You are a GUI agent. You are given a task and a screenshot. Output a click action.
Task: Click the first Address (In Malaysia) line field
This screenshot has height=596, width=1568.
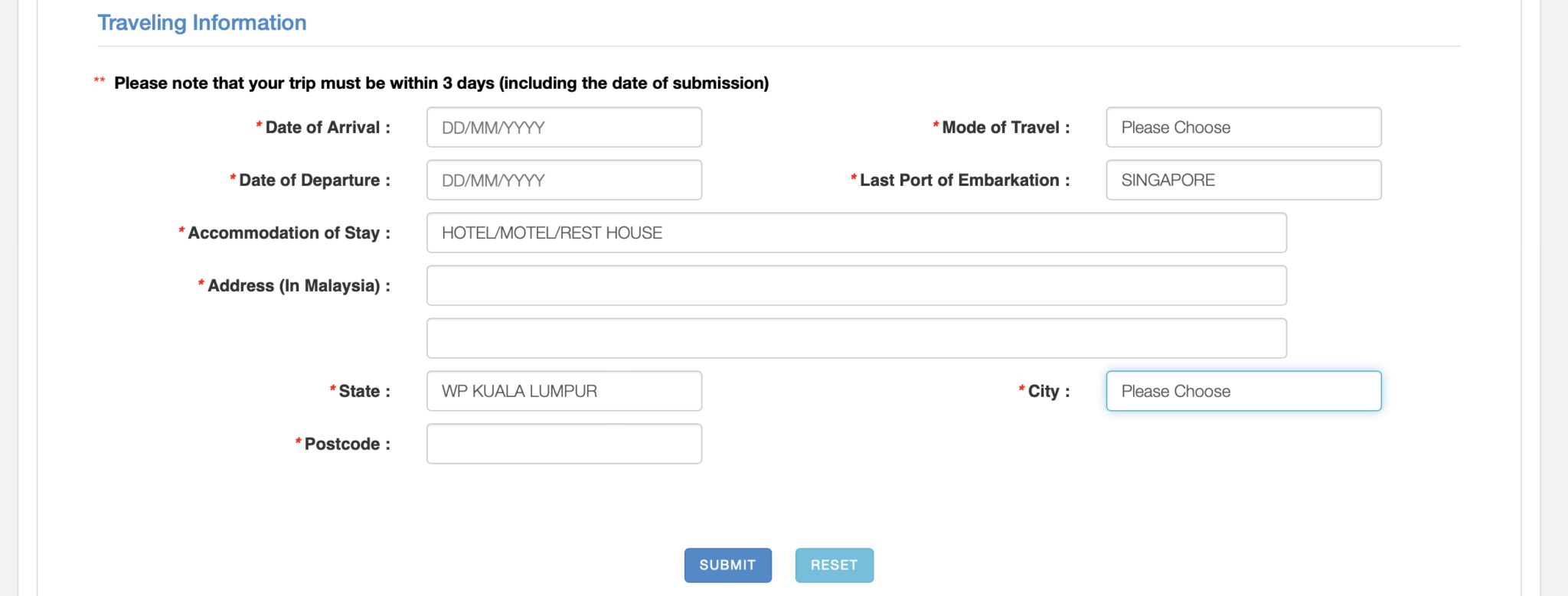tap(855, 285)
